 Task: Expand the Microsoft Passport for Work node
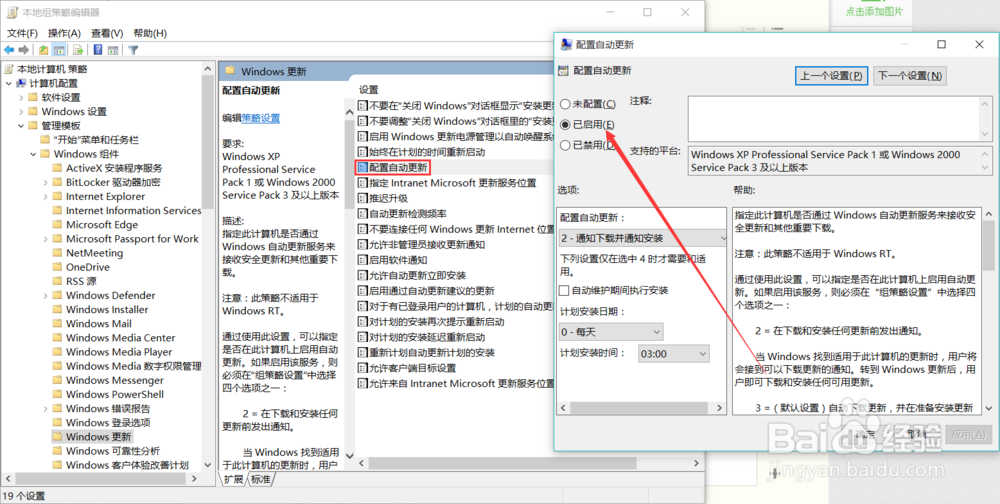point(45,239)
